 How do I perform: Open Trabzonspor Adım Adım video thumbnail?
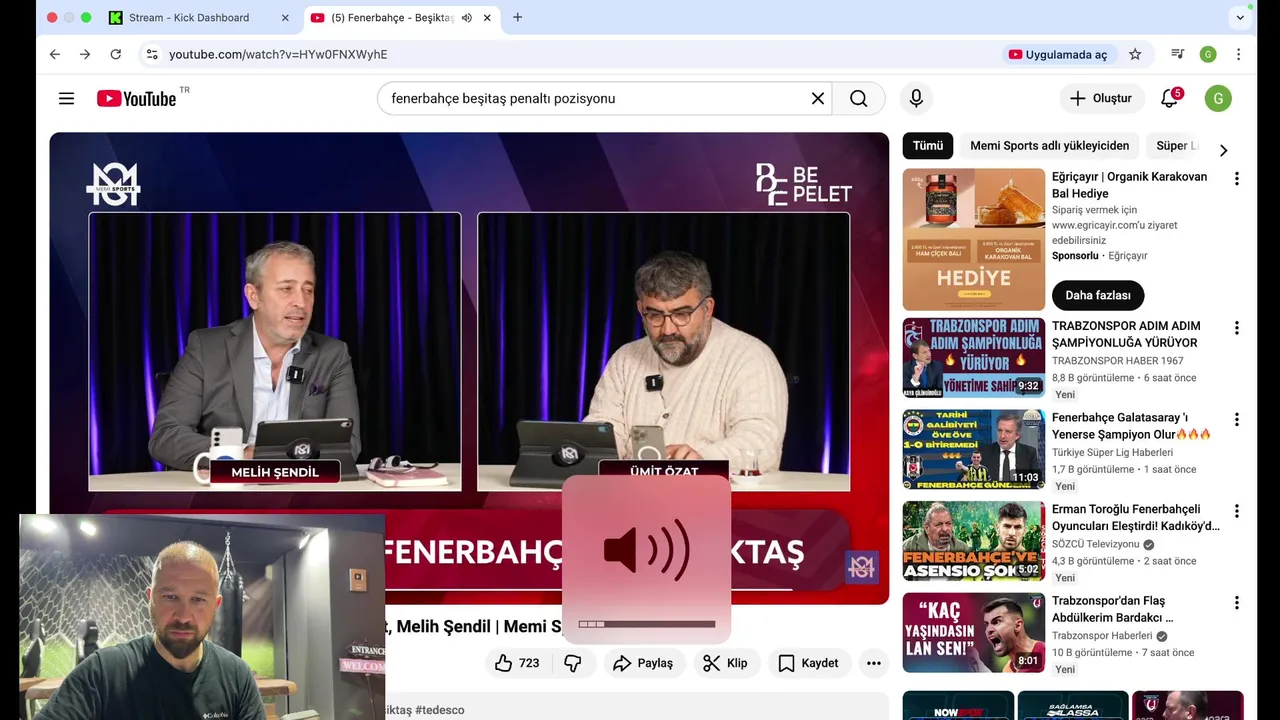[x=974, y=358]
